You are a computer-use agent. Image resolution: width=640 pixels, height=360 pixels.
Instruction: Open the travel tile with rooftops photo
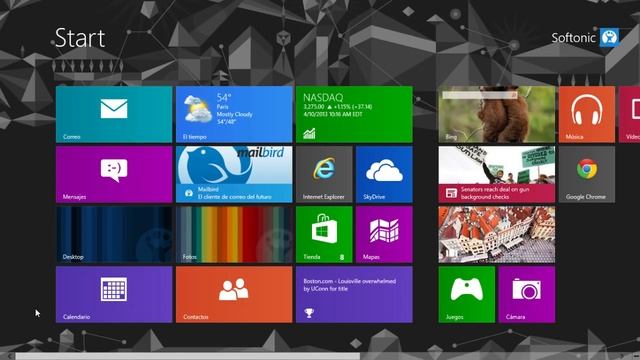[x=497, y=234]
